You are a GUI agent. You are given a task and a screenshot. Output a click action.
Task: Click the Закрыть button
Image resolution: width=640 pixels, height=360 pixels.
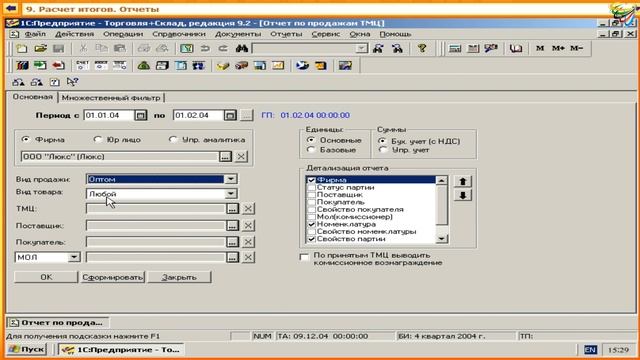click(x=179, y=277)
